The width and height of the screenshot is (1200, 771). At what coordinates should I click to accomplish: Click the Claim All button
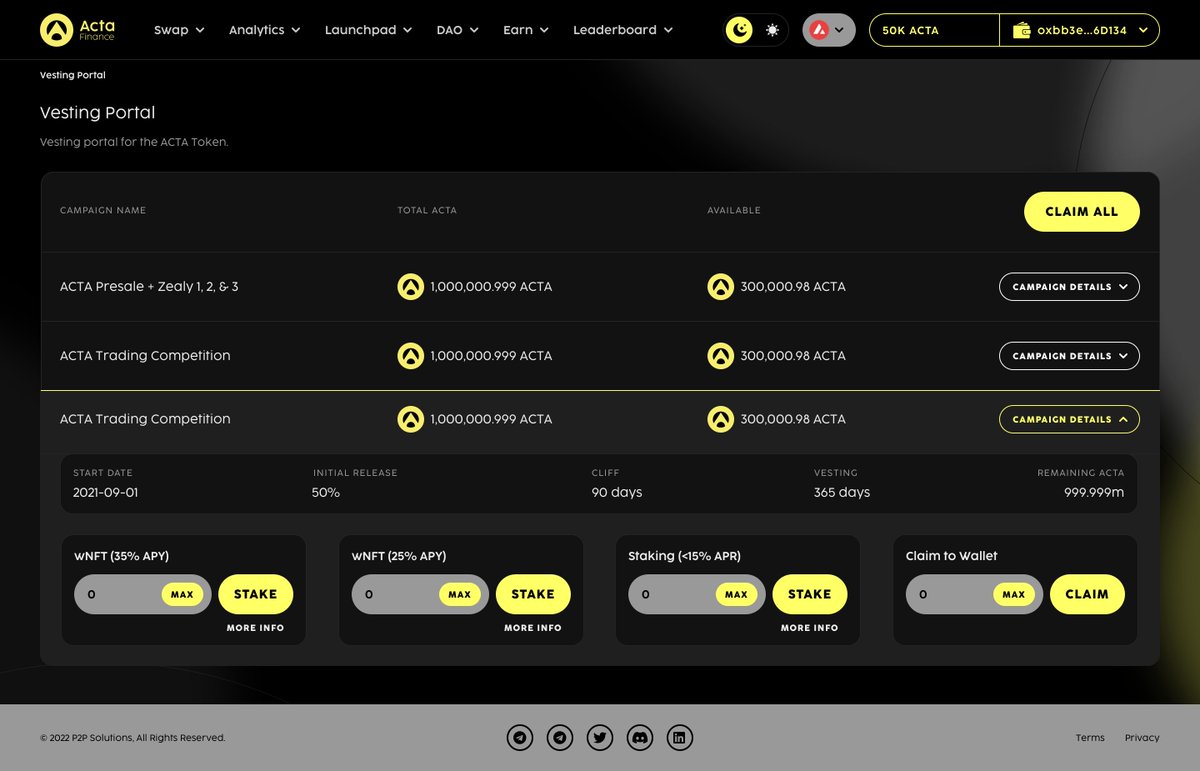pos(1081,212)
